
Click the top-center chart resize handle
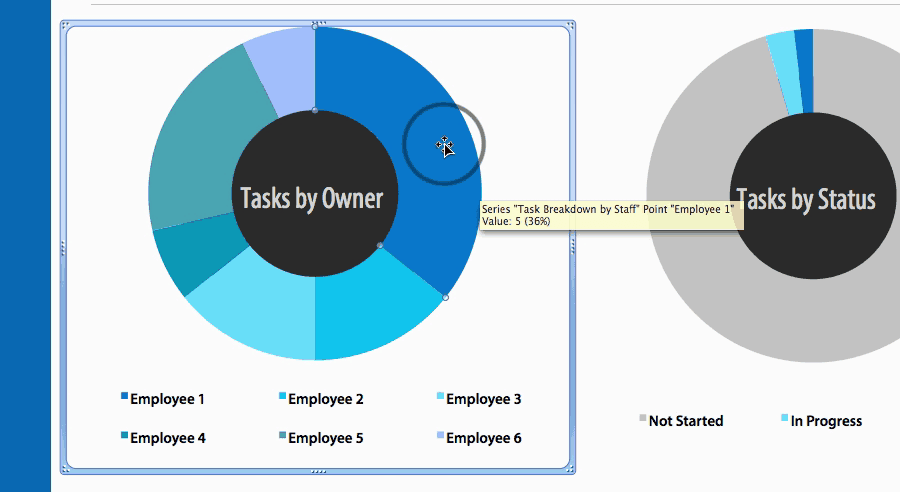tap(320, 22)
